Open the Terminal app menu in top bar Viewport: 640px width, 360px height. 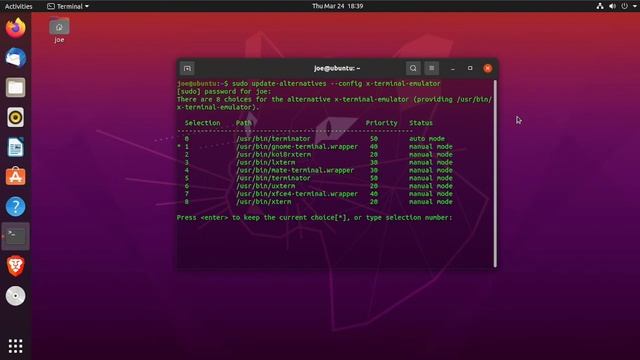click(x=68, y=6)
